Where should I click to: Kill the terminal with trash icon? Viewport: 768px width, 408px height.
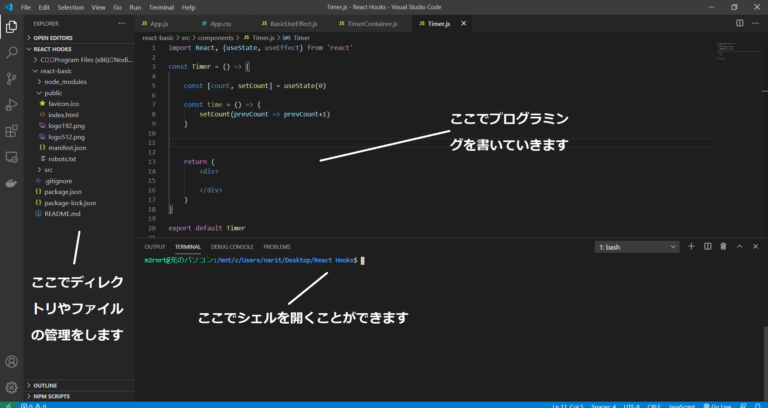(723, 246)
